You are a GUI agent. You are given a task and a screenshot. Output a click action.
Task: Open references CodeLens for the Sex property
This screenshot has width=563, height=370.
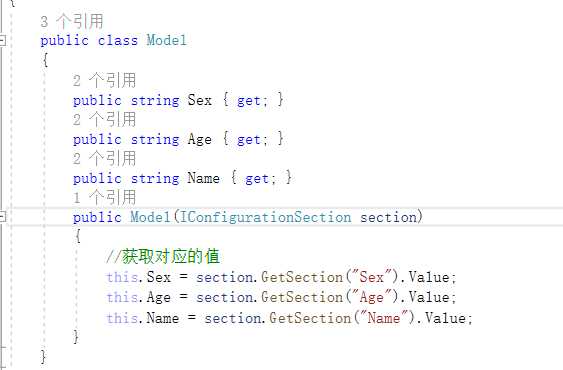104,80
